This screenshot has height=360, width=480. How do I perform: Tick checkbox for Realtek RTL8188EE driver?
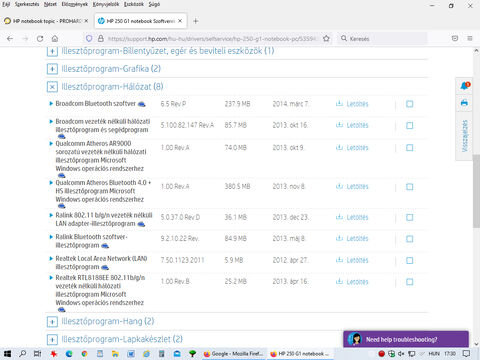(410, 282)
